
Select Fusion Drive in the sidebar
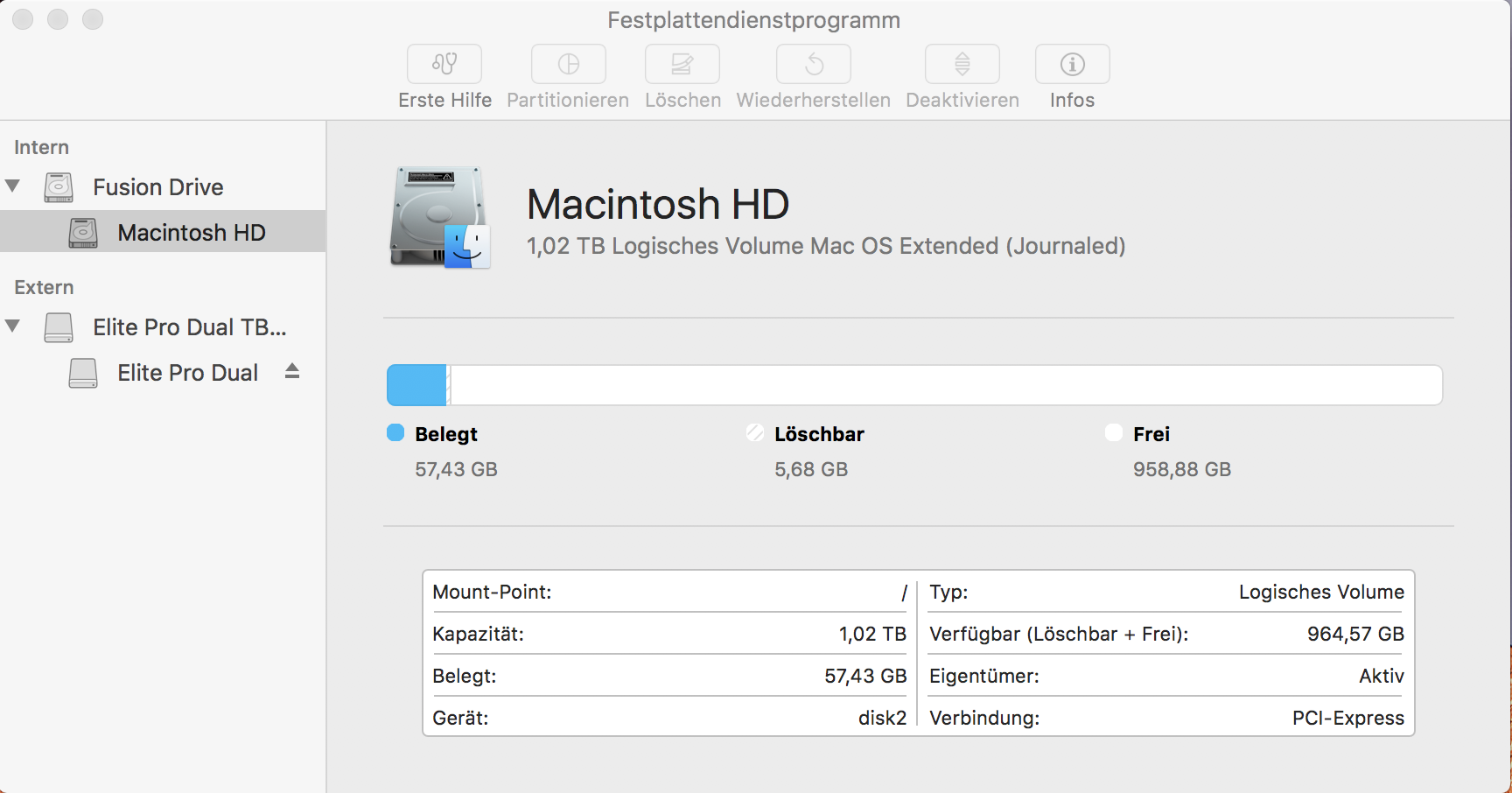click(x=158, y=187)
